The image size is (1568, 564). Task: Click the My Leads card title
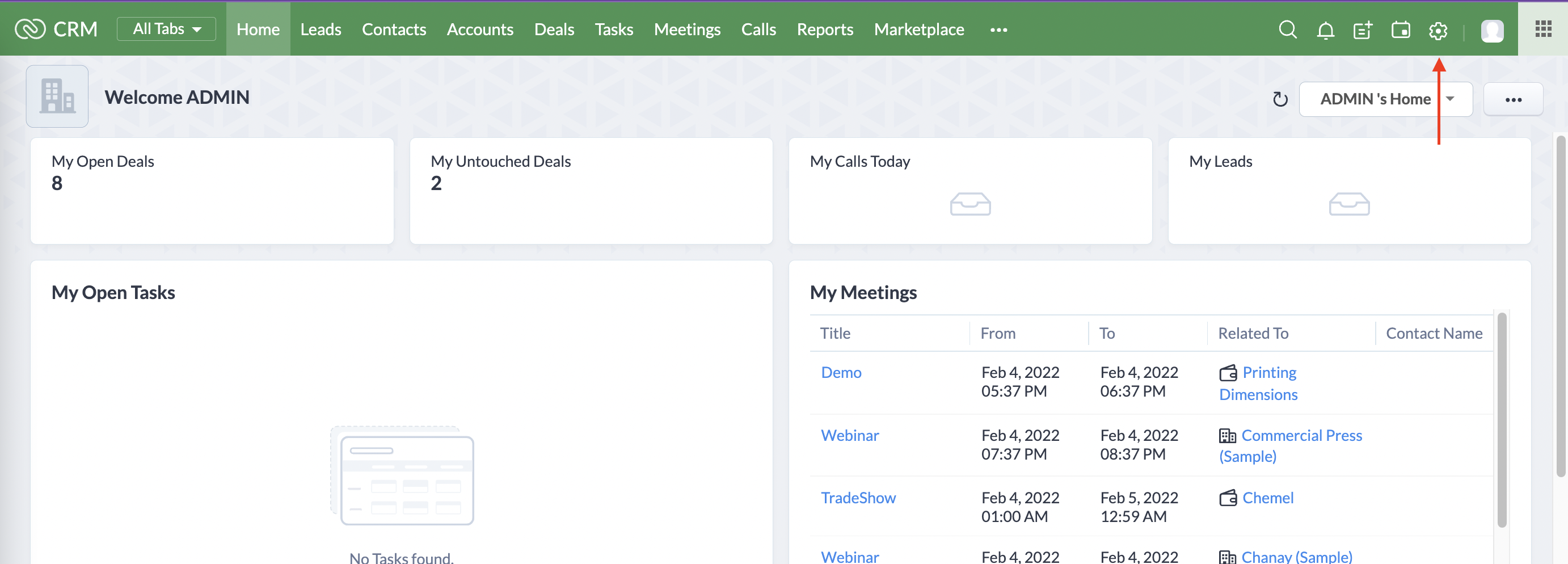(1220, 161)
